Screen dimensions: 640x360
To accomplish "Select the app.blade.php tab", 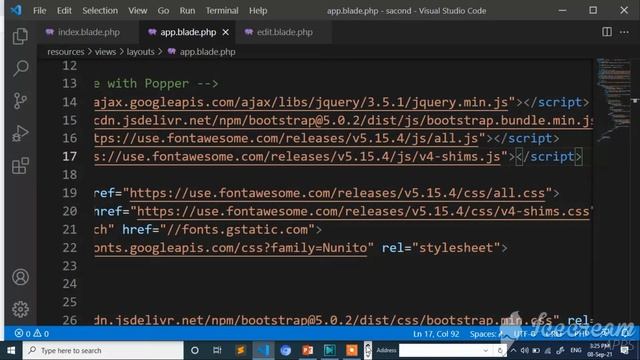I will 187,32.
